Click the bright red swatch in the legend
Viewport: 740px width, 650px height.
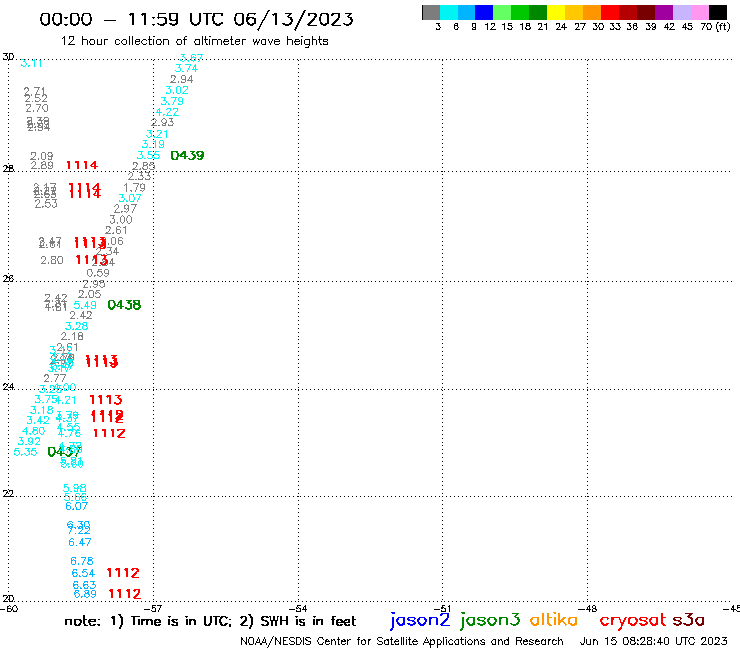610,12
